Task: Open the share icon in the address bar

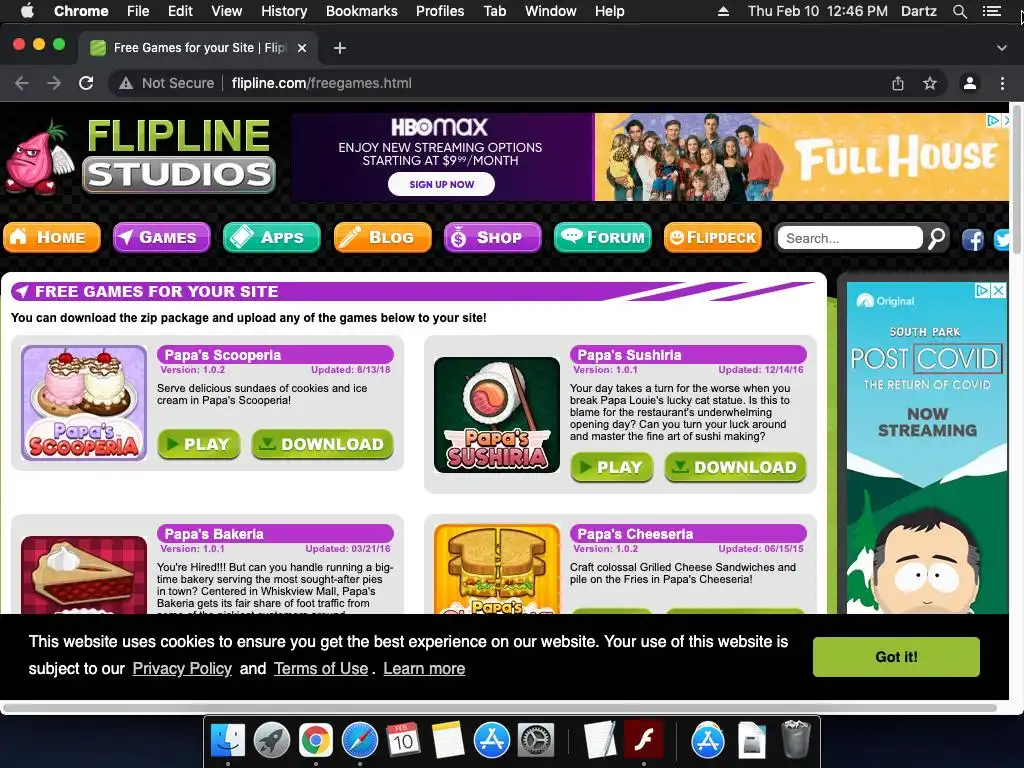Action: 898,83
